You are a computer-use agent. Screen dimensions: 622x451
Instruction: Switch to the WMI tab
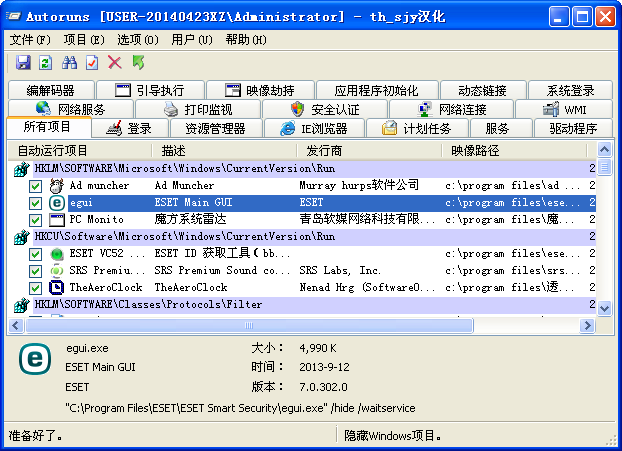(x=564, y=109)
